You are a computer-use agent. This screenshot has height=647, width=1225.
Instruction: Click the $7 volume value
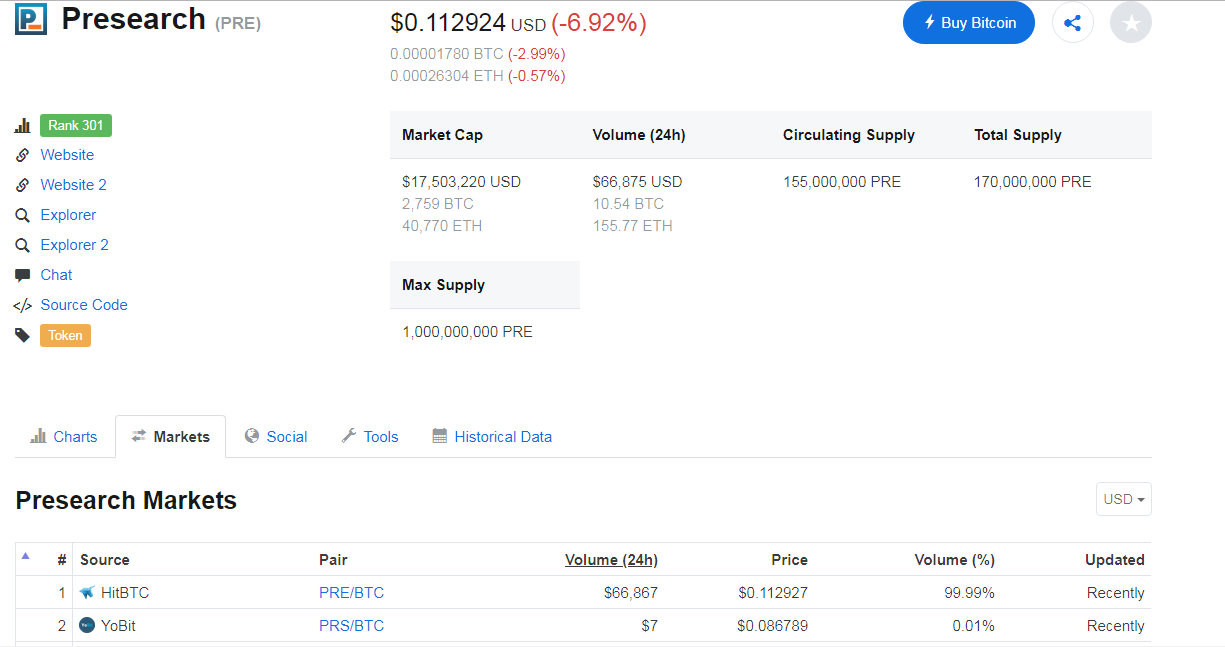(649, 626)
